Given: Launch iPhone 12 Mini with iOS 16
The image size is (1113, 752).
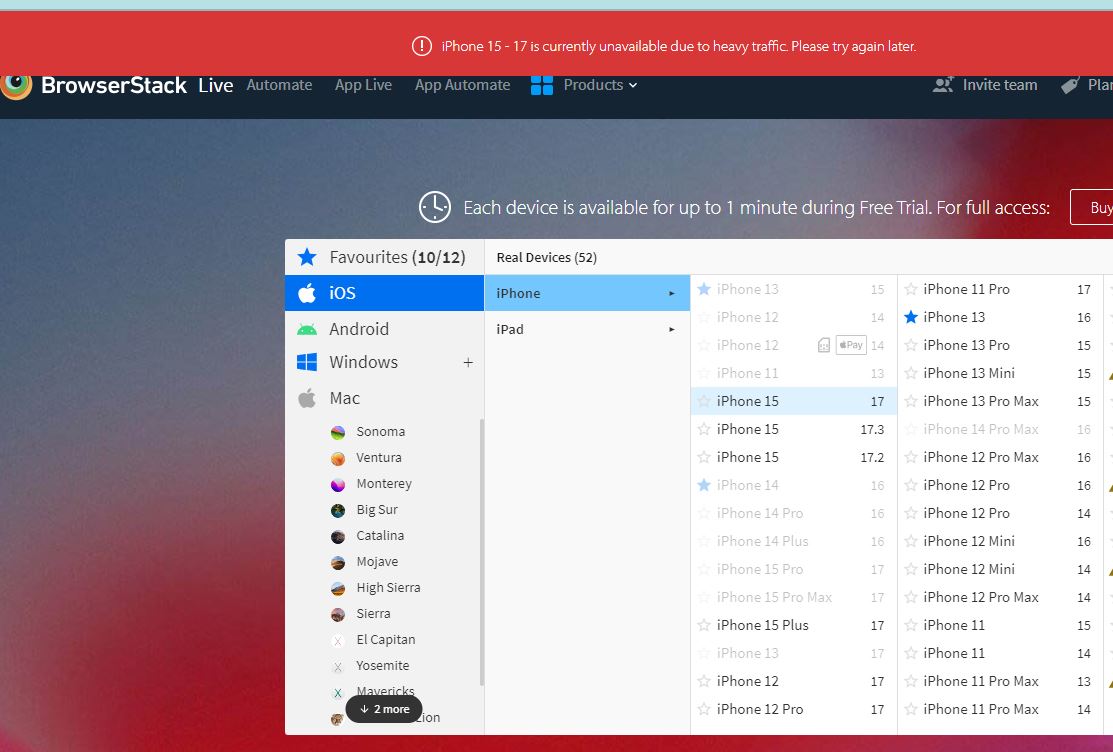Looking at the screenshot, I should [x=1001, y=541].
